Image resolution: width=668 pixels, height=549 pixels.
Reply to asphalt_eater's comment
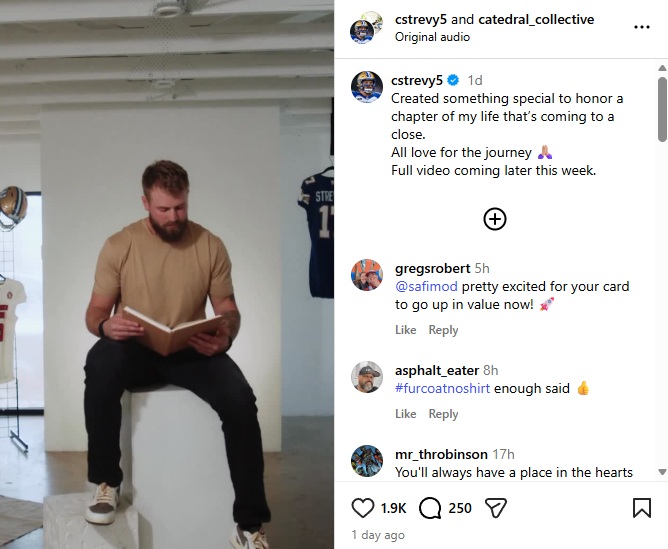click(x=443, y=414)
